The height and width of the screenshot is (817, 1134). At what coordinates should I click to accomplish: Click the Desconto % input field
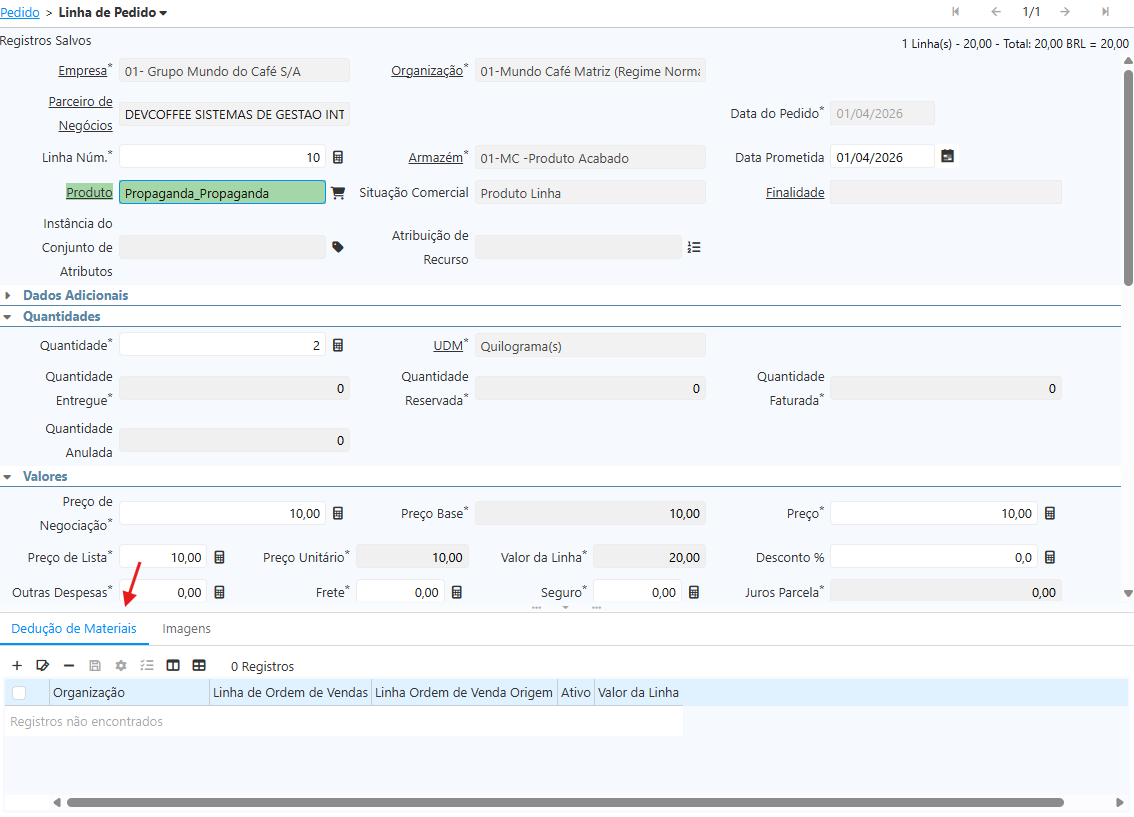coord(933,557)
